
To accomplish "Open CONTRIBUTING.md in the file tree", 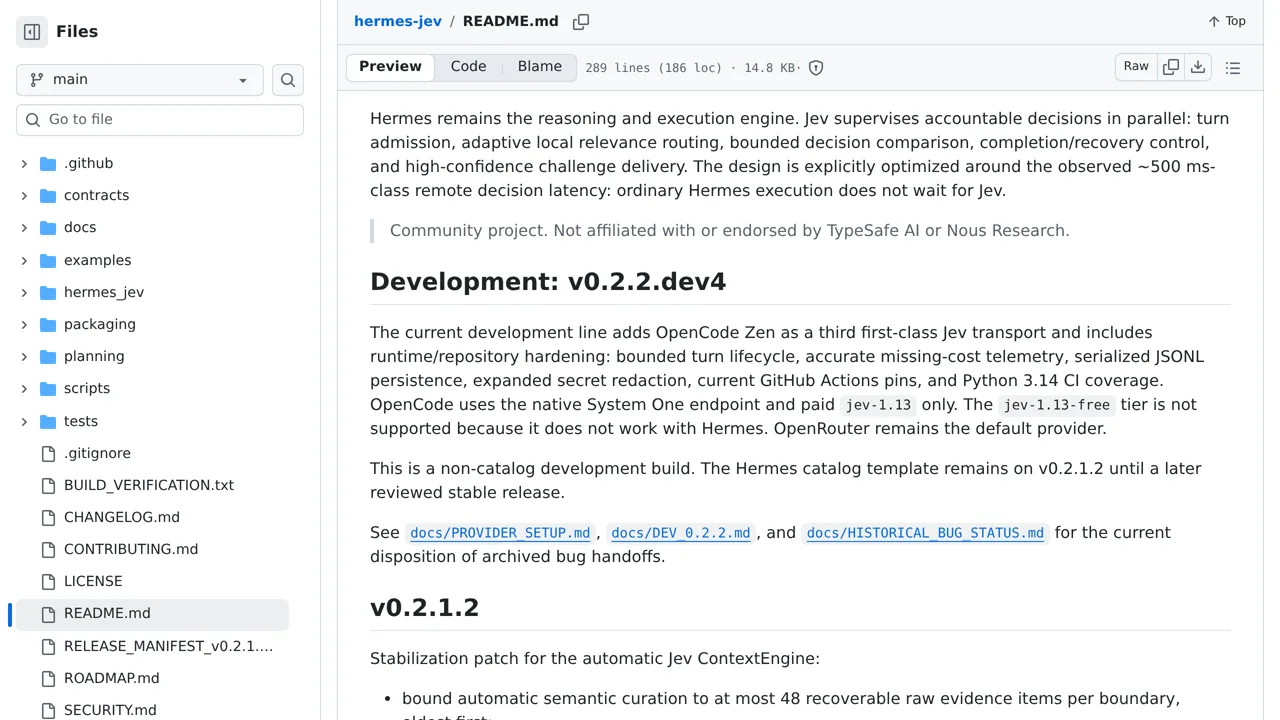I will click(x=131, y=549).
